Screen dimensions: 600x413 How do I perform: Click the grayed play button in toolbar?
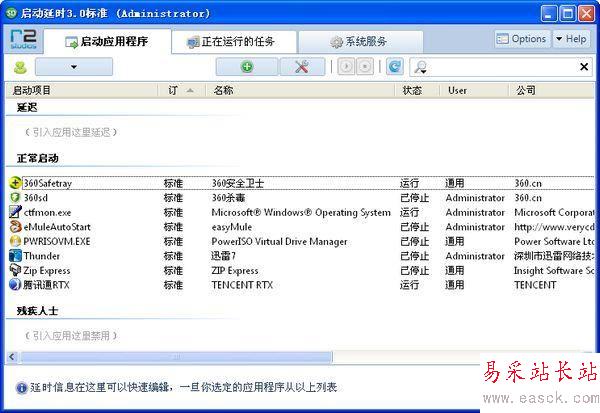pyautogui.click(x=346, y=67)
